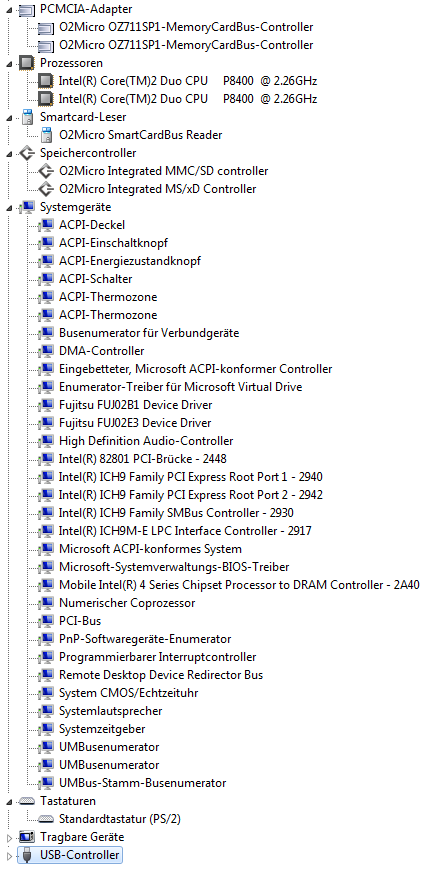
Task: Select Programmierbarer Interruptcontroller
Action: click(158, 657)
